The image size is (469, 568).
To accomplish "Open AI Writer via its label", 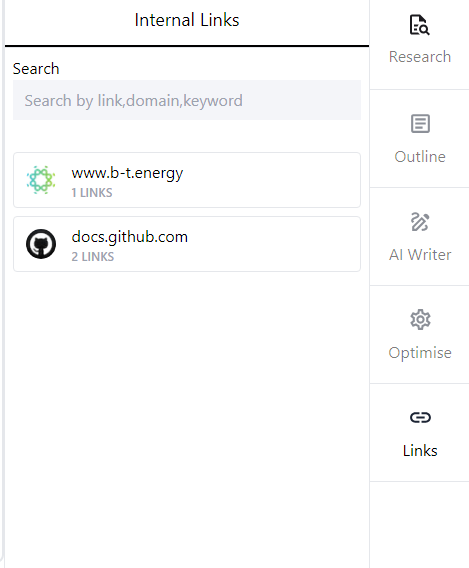I will 420,255.
